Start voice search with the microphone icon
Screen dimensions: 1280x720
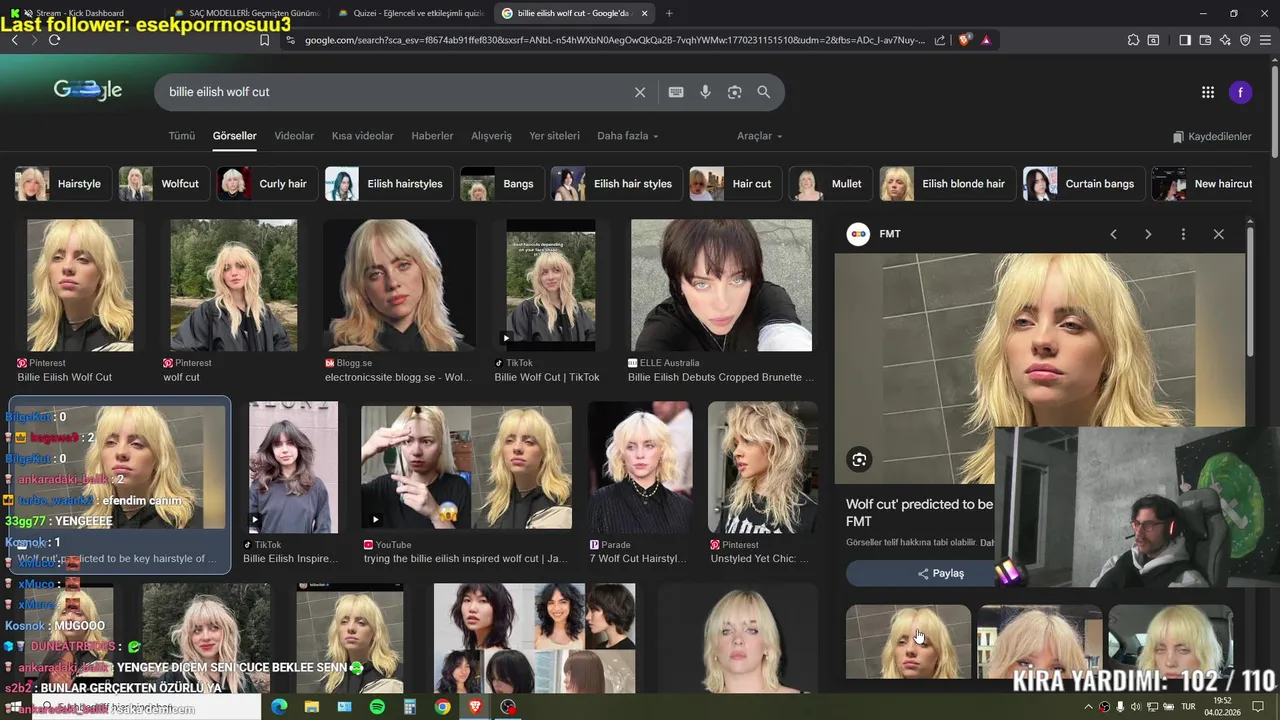pyautogui.click(x=705, y=92)
